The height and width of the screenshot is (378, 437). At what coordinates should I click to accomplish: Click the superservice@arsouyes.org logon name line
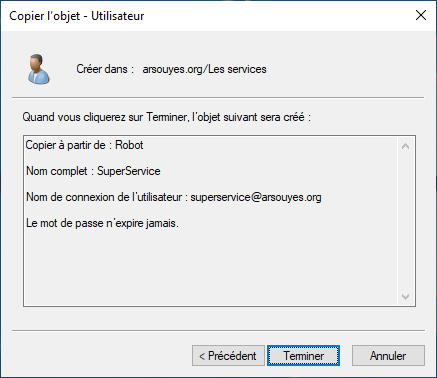pos(174,197)
